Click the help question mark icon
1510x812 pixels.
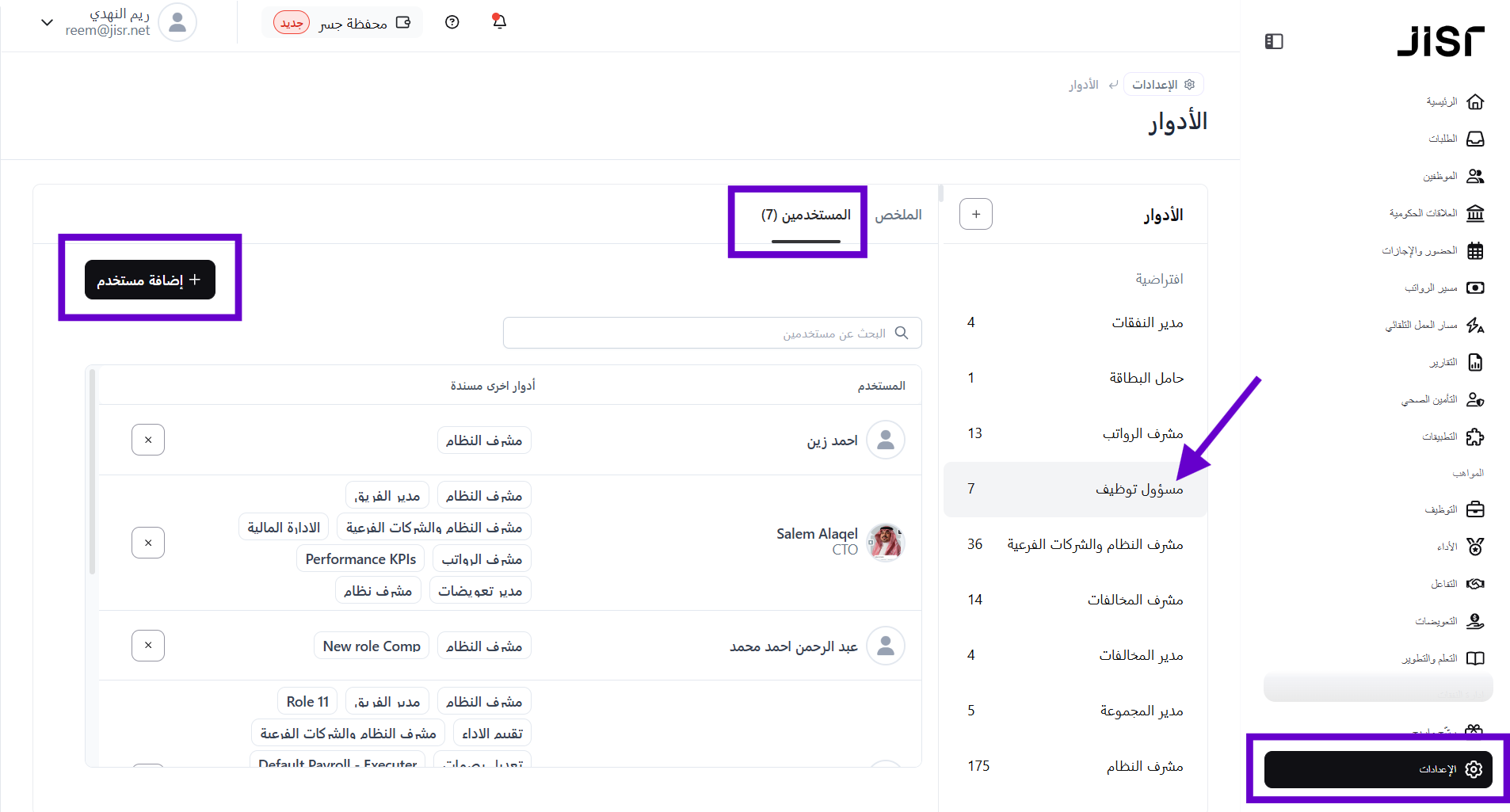click(452, 22)
